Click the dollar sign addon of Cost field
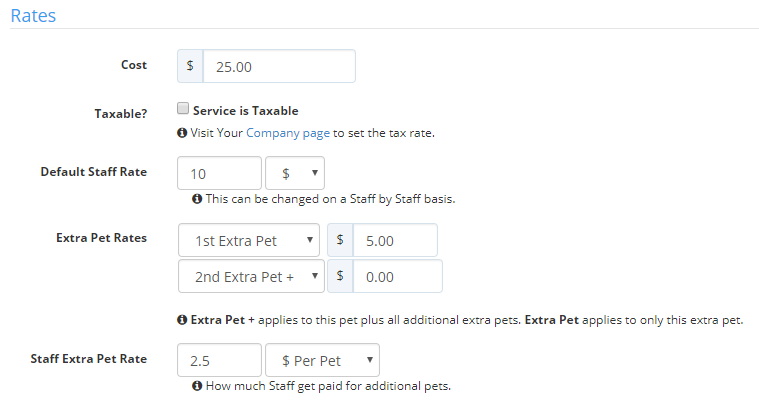 tap(190, 66)
